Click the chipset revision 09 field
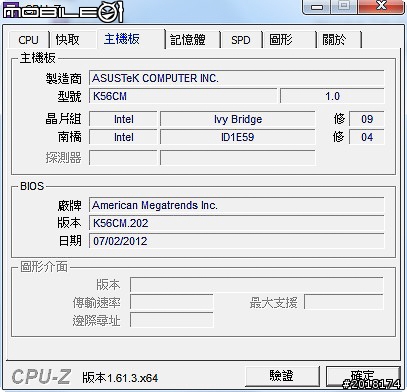This screenshot has width=407, height=392. pyautogui.click(x=367, y=119)
